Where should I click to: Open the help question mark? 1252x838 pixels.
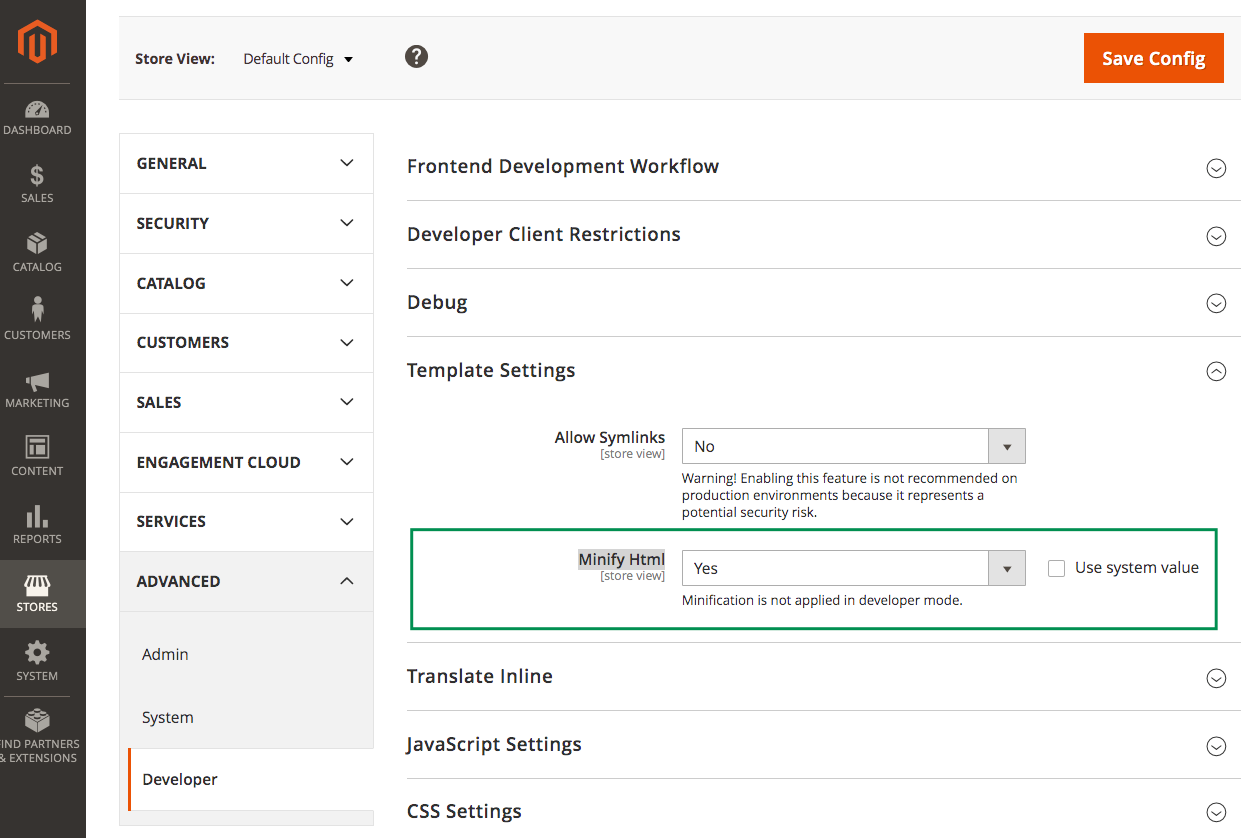tap(416, 57)
